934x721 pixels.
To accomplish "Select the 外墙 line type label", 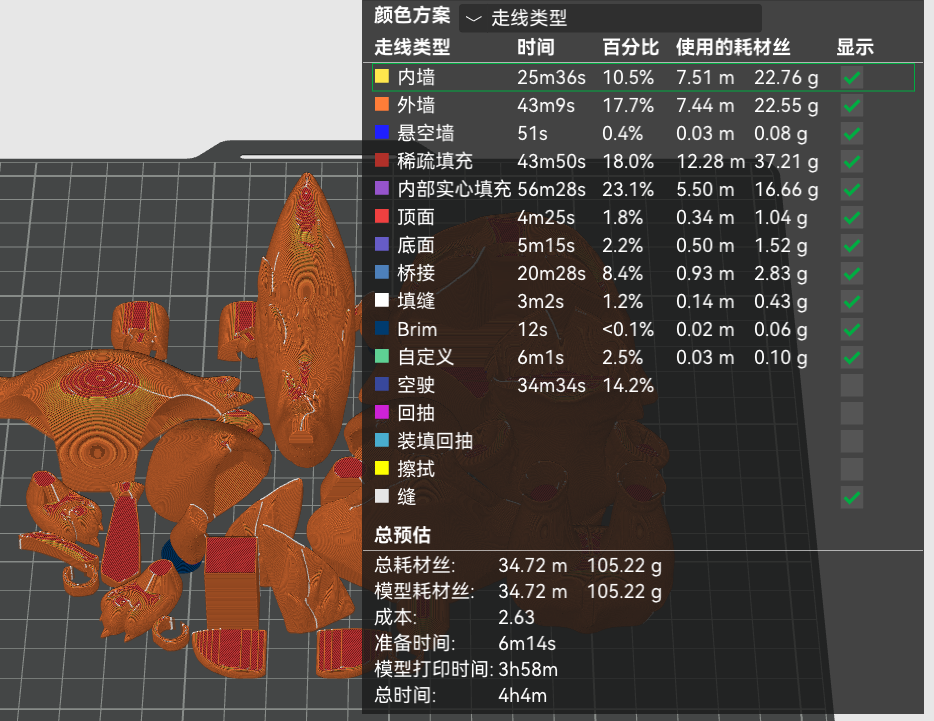I will tap(416, 105).
